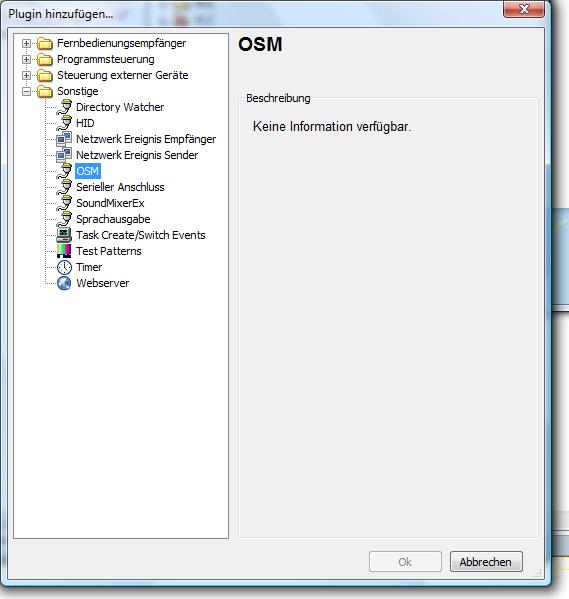Select the Task Create/Switch Events computer icon
Image resolution: width=569 pixels, height=599 pixels.
64,235
